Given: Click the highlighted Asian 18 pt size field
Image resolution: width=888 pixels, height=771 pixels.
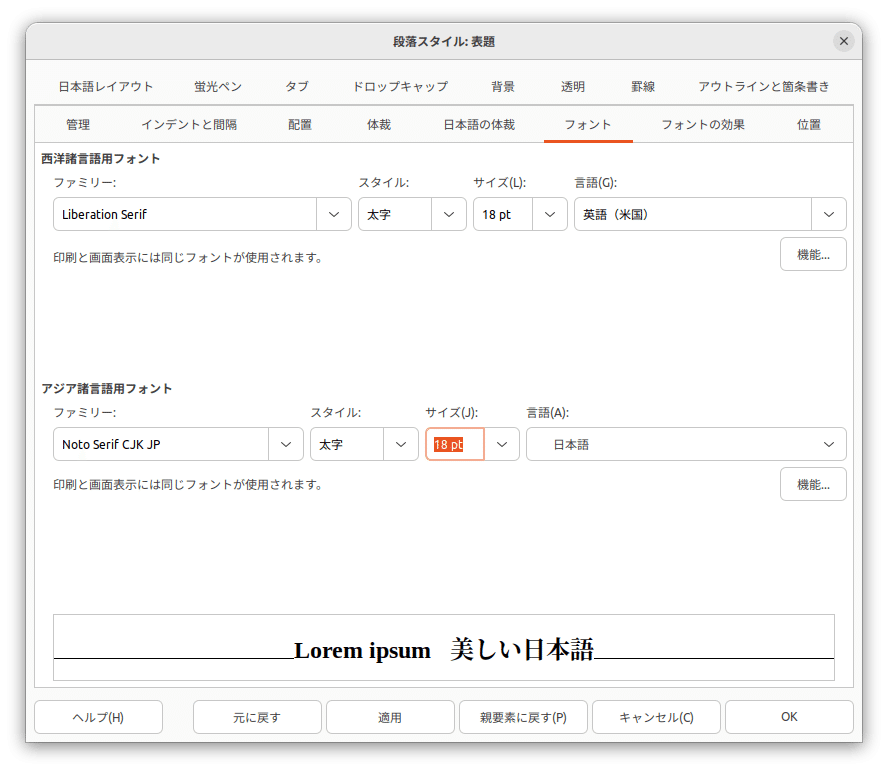Looking at the screenshot, I should [x=455, y=444].
